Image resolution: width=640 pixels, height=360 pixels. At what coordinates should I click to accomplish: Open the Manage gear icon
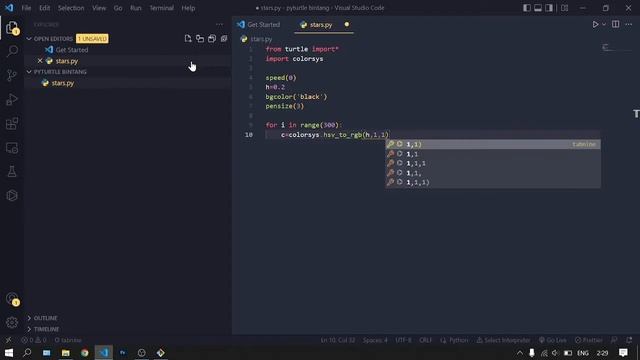point(12,322)
